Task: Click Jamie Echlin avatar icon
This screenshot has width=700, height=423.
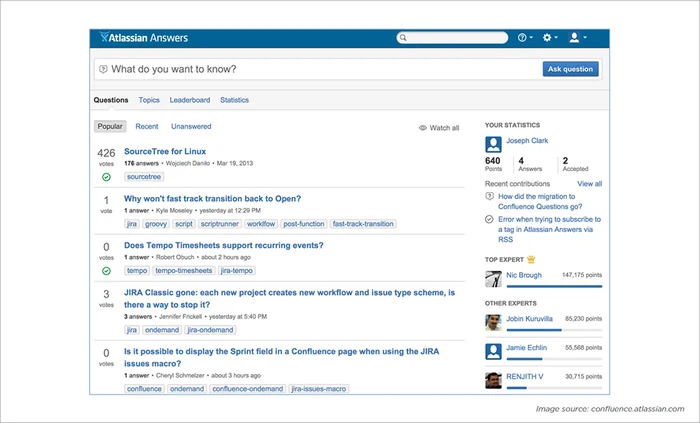Action: click(493, 352)
